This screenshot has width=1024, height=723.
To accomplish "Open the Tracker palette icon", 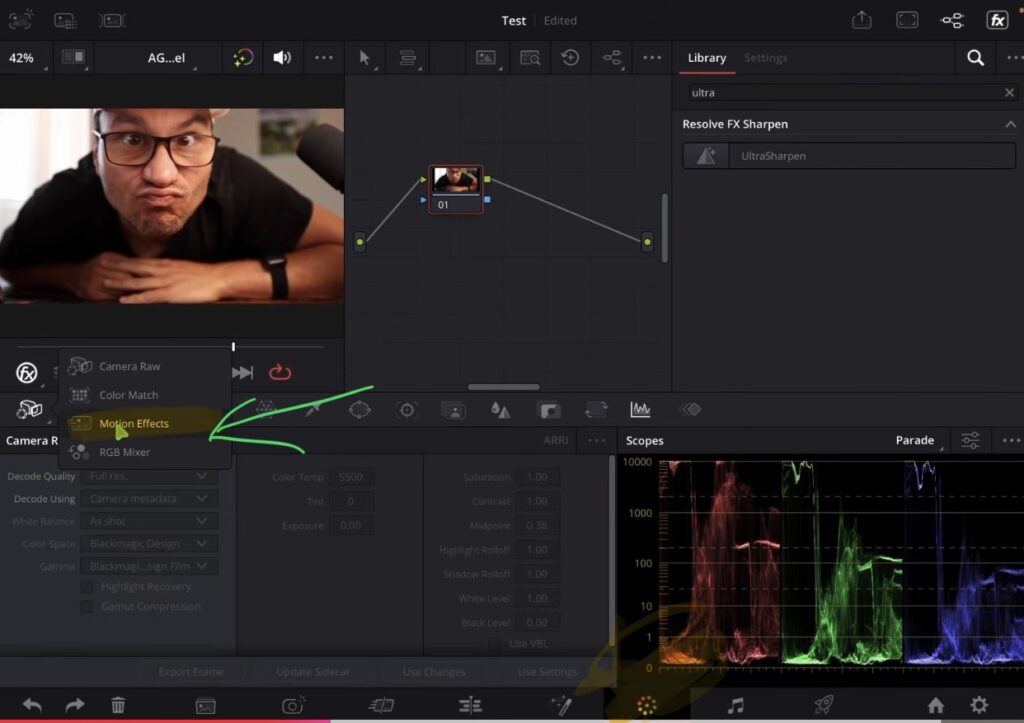I will [406, 410].
